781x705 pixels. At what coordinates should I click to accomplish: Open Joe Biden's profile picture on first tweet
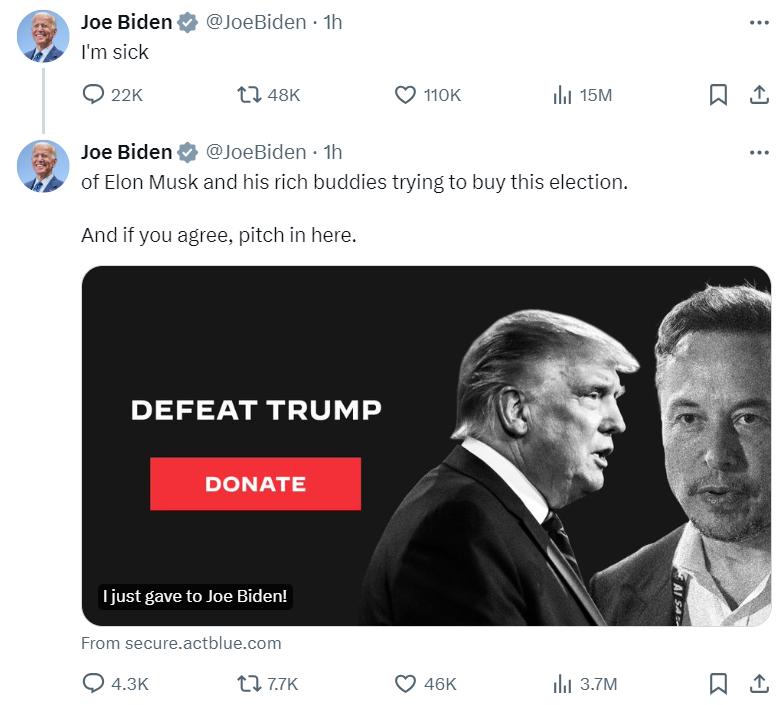pos(43,36)
